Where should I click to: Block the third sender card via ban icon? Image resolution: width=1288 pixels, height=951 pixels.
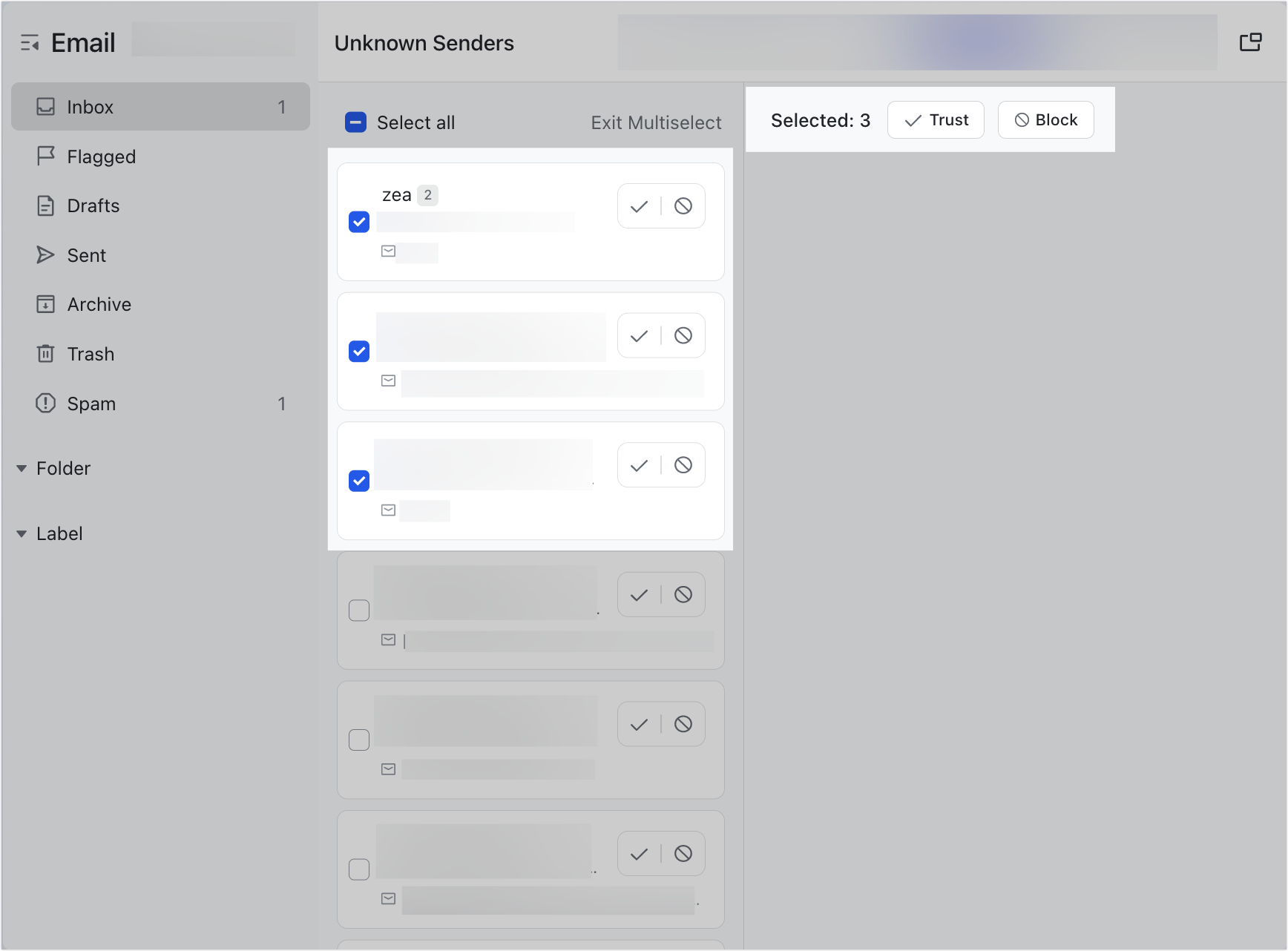683,465
